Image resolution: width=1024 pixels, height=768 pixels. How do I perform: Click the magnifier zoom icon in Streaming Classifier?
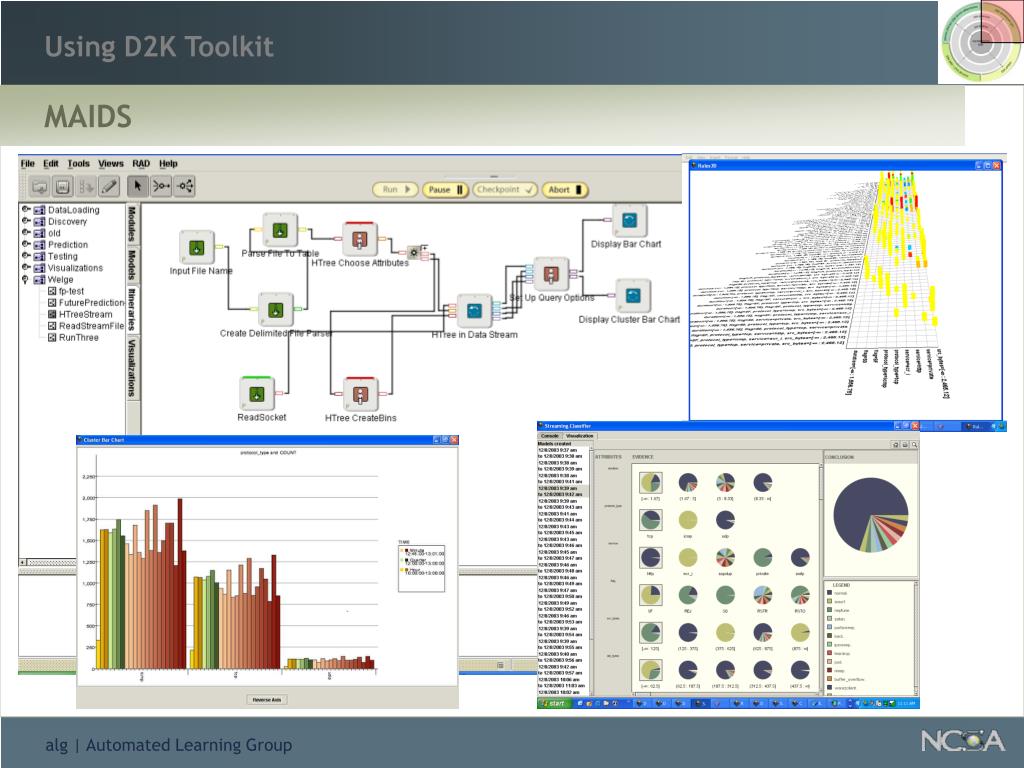click(x=914, y=445)
